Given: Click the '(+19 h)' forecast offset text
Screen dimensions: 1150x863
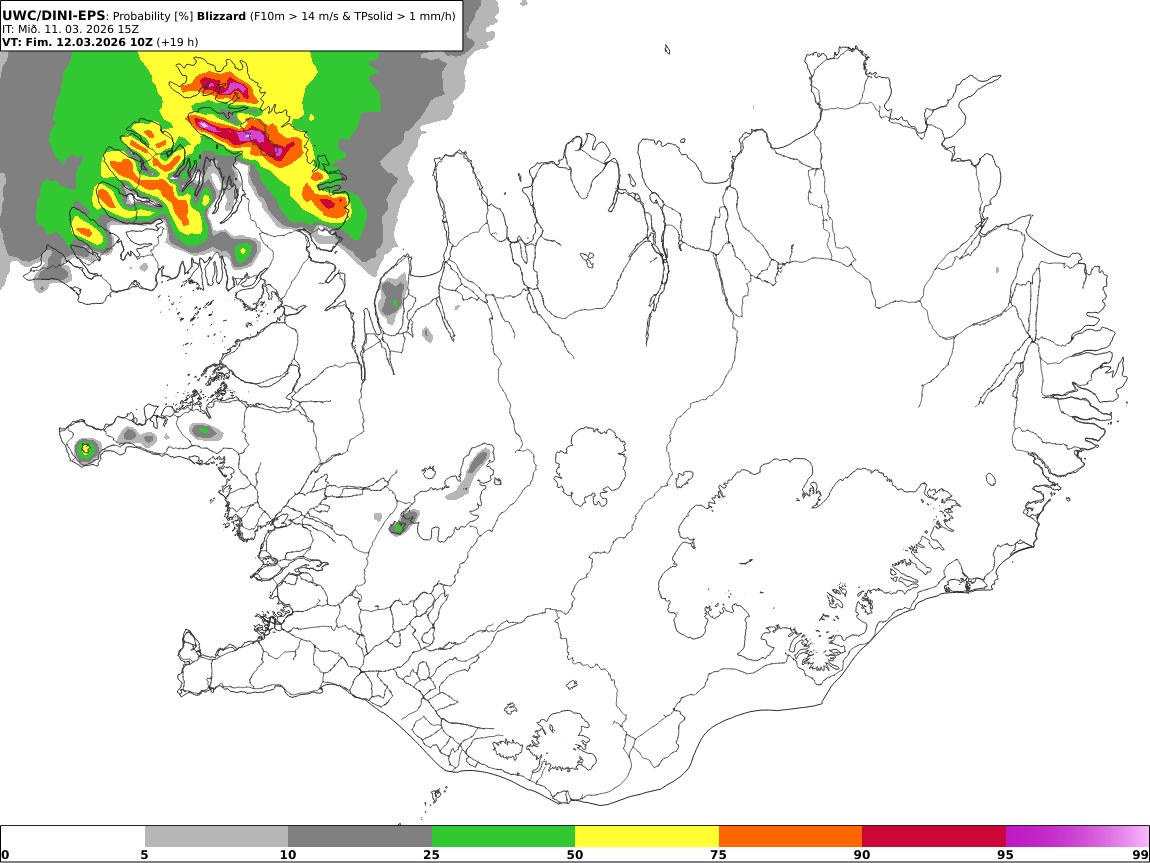Looking at the screenshot, I should point(177,42).
